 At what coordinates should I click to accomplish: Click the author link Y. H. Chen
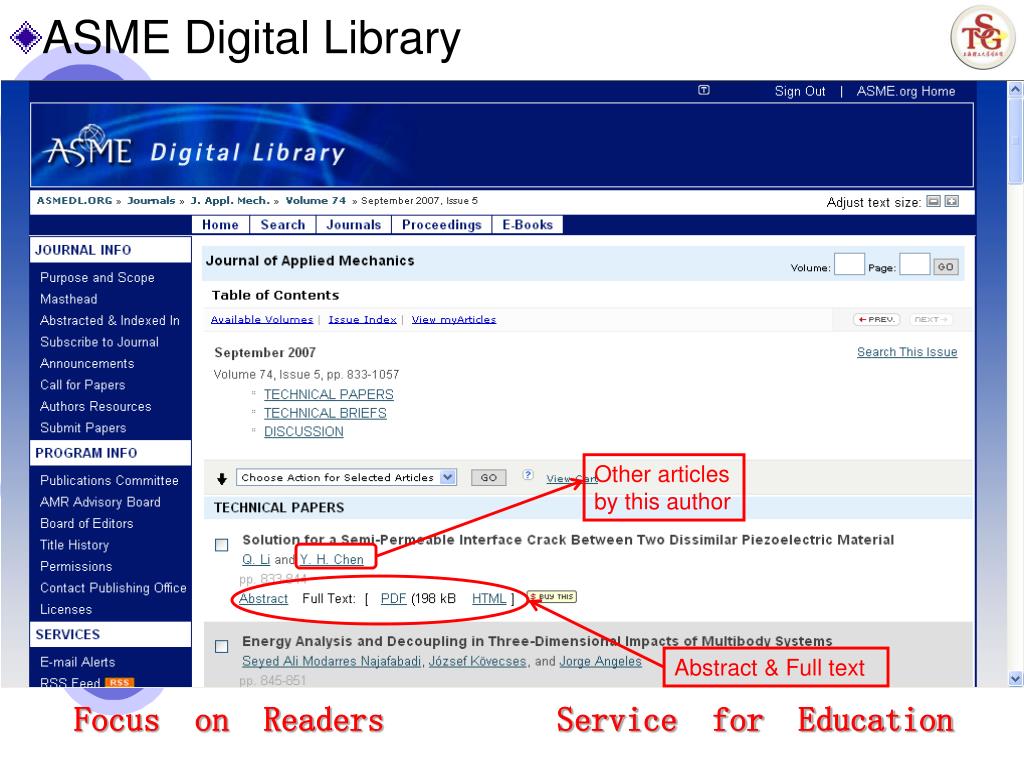pos(332,560)
